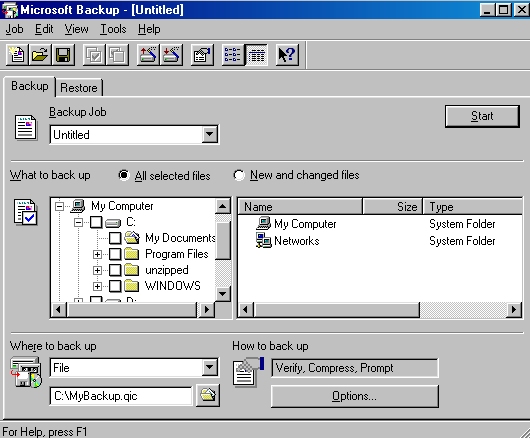Click the file list scroll right arrow

pyautogui.click(x=514, y=310)
